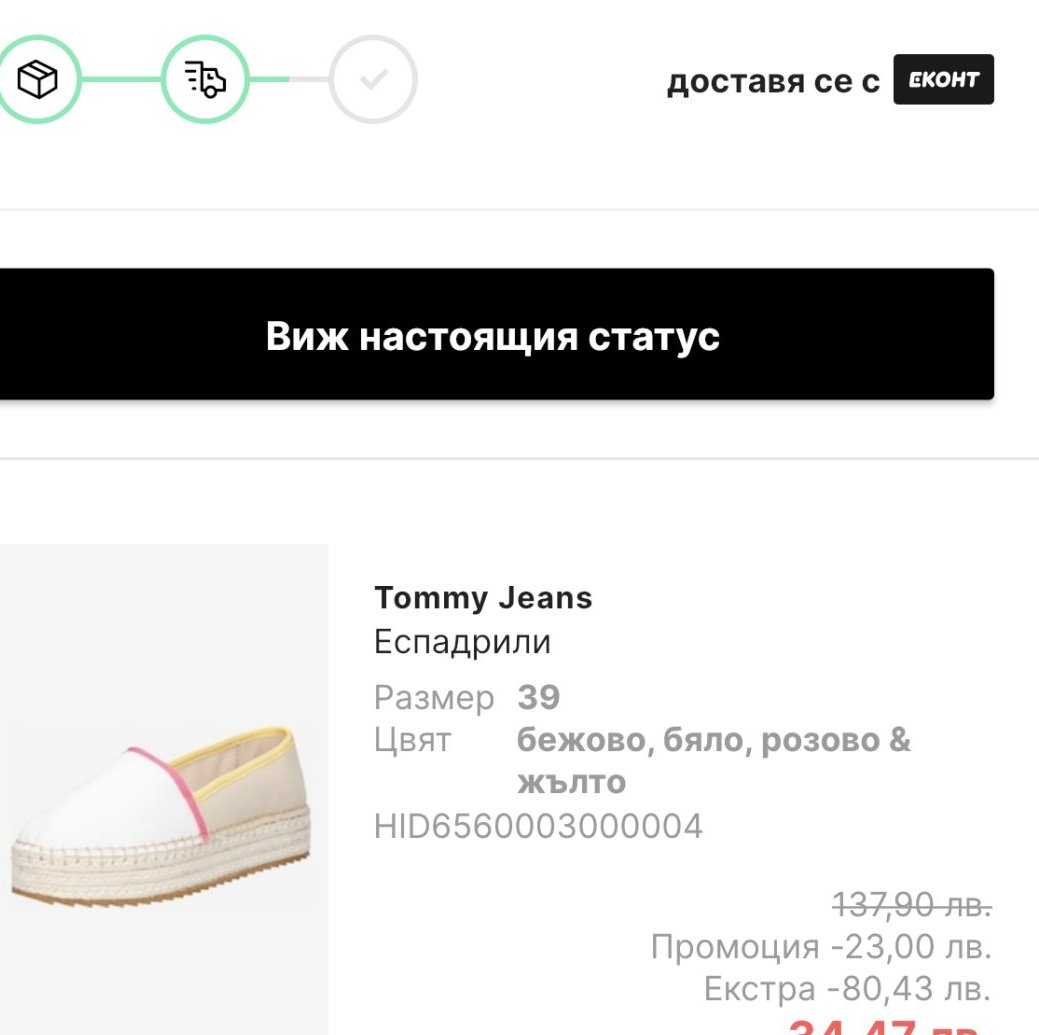The image size is (1039, 1035).
Task: Click the grey checkmark delivered icon
Action: click(x=373, y=79)
